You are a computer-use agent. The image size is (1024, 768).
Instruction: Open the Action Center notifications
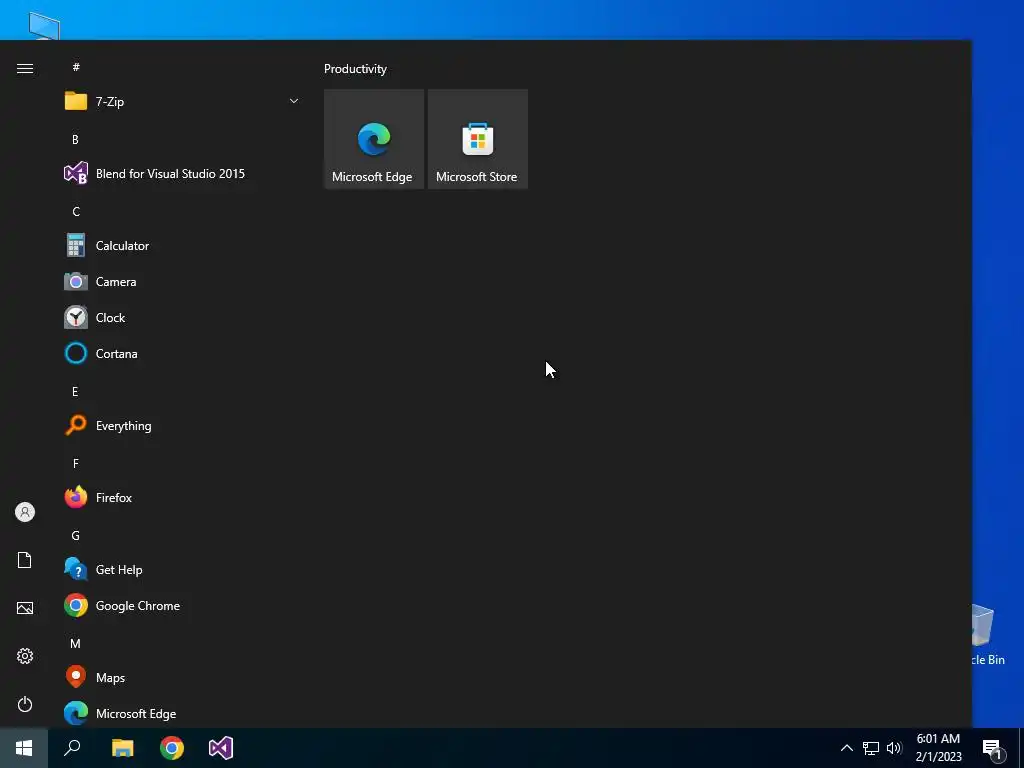[x=993, y=749]
